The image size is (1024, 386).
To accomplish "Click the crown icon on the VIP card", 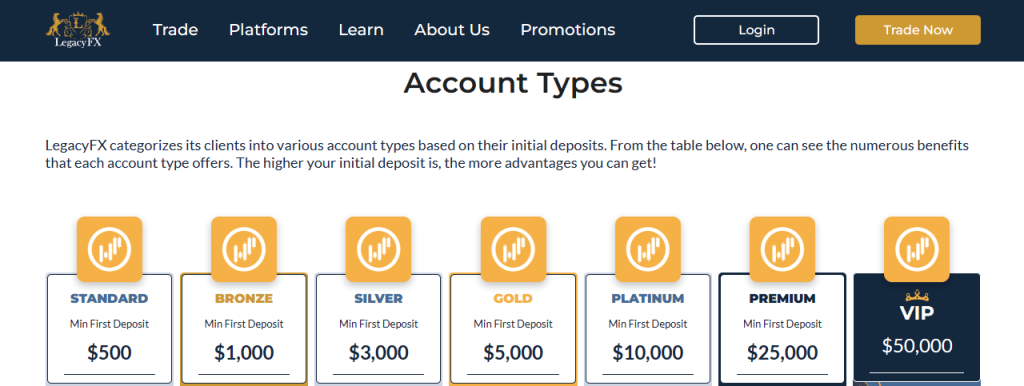I will point(917,295).
